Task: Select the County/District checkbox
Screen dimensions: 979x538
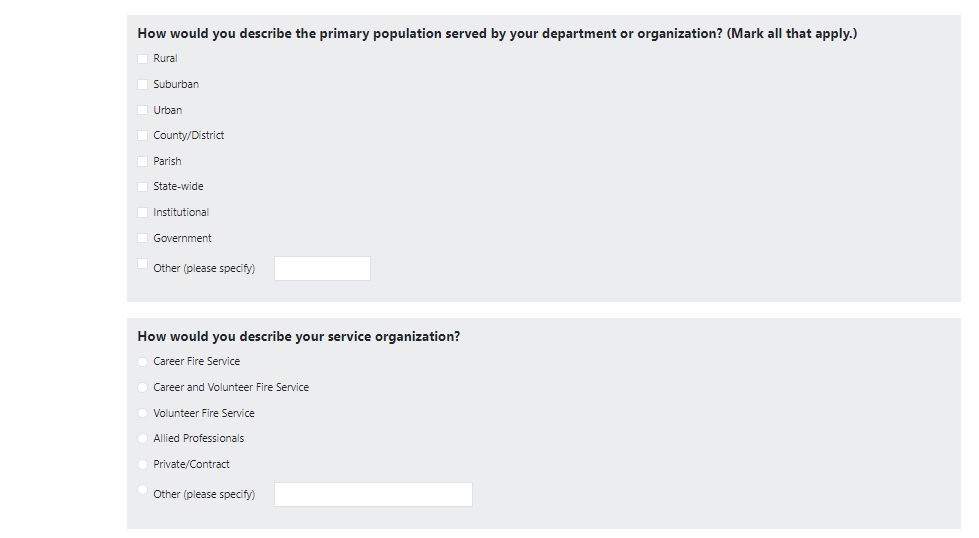Action: (x=142, y=135)
